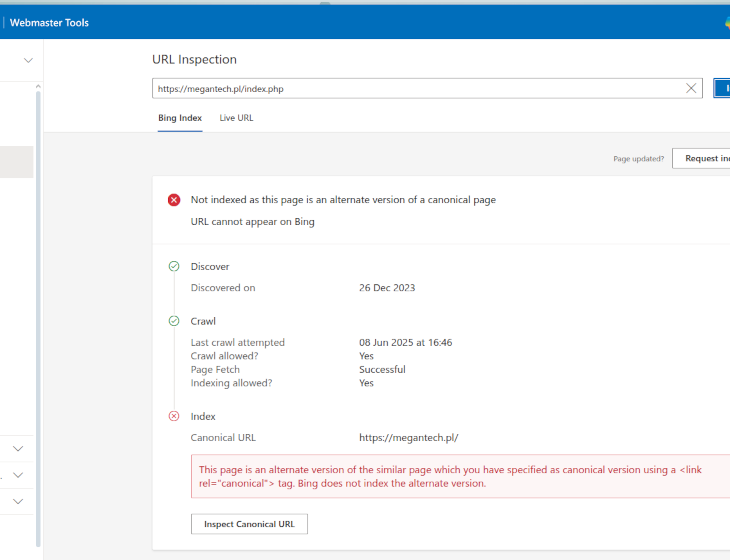Select the highlighted sidebar menu item
This screenshot has width=730, height=560.
point(17,162)
